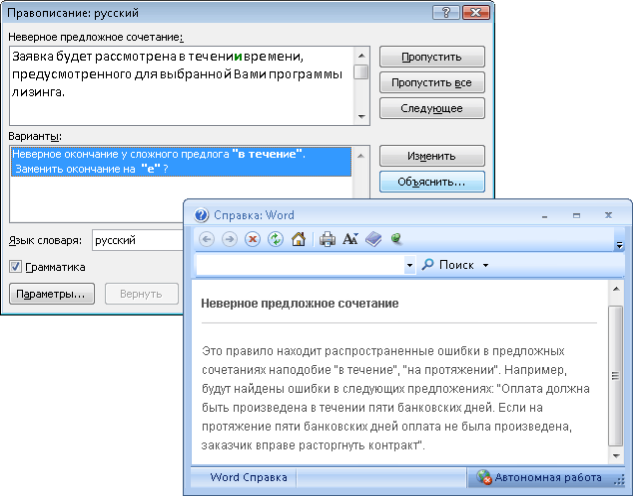Close the Правописание dialog
633x496 pixels.
point(476,13)
